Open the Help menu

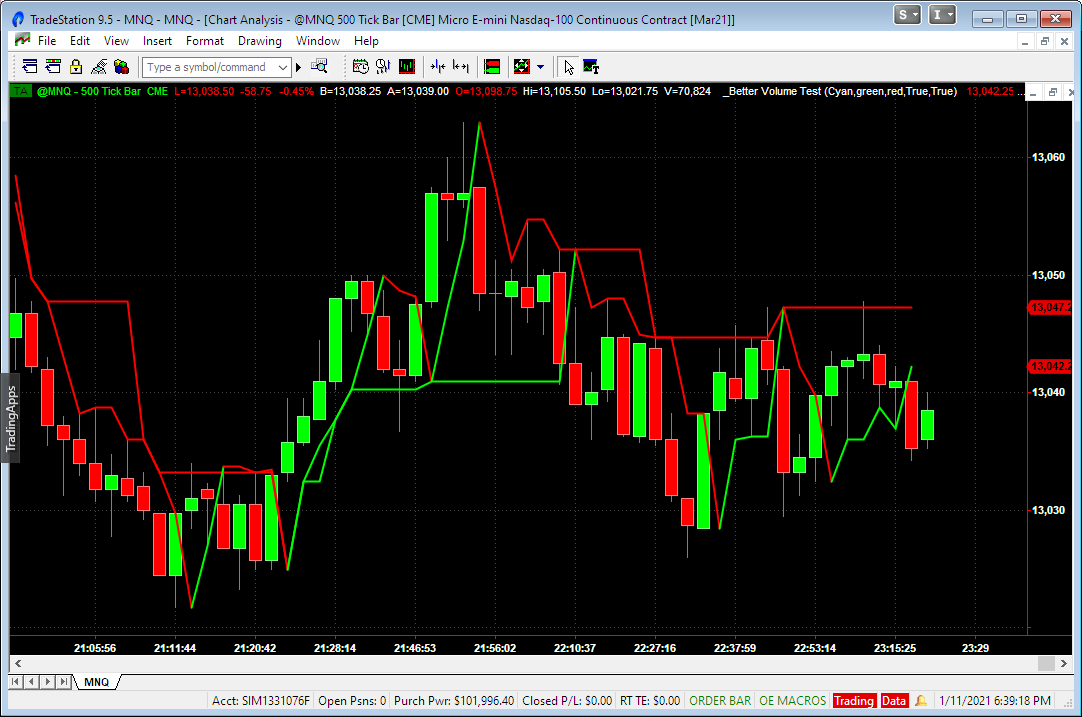coord(366,41)
